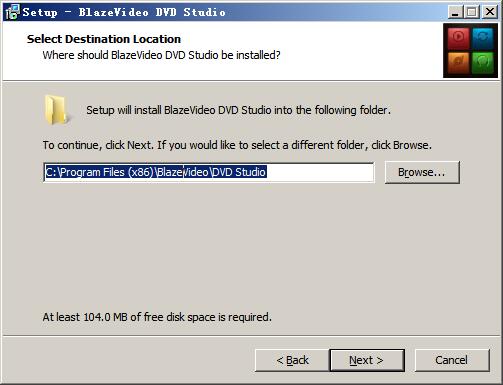503x385 pixels.
Task: Go back with the < Back button
Action: (292, 360)
